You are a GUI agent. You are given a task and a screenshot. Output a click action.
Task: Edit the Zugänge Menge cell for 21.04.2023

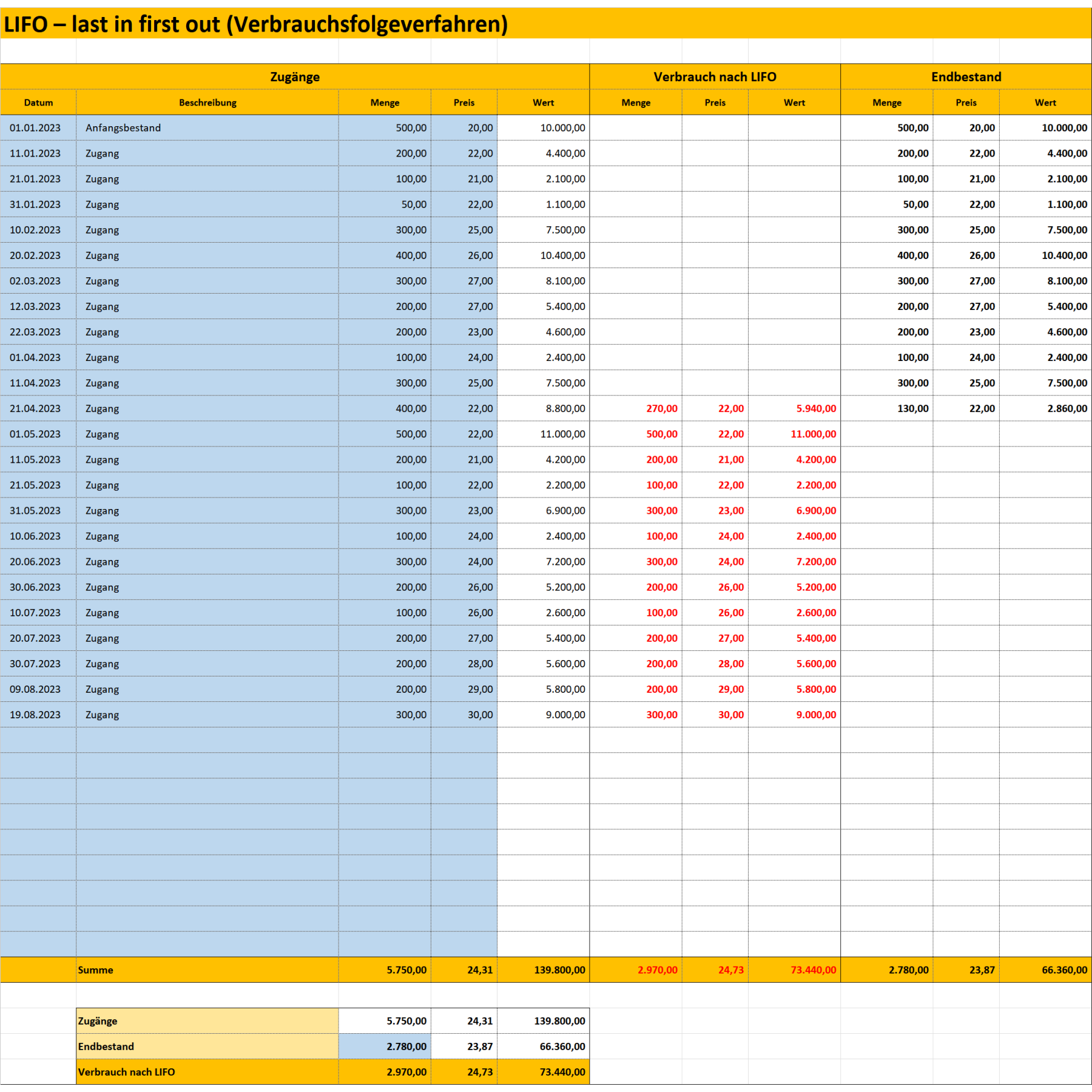pos(385,409)
